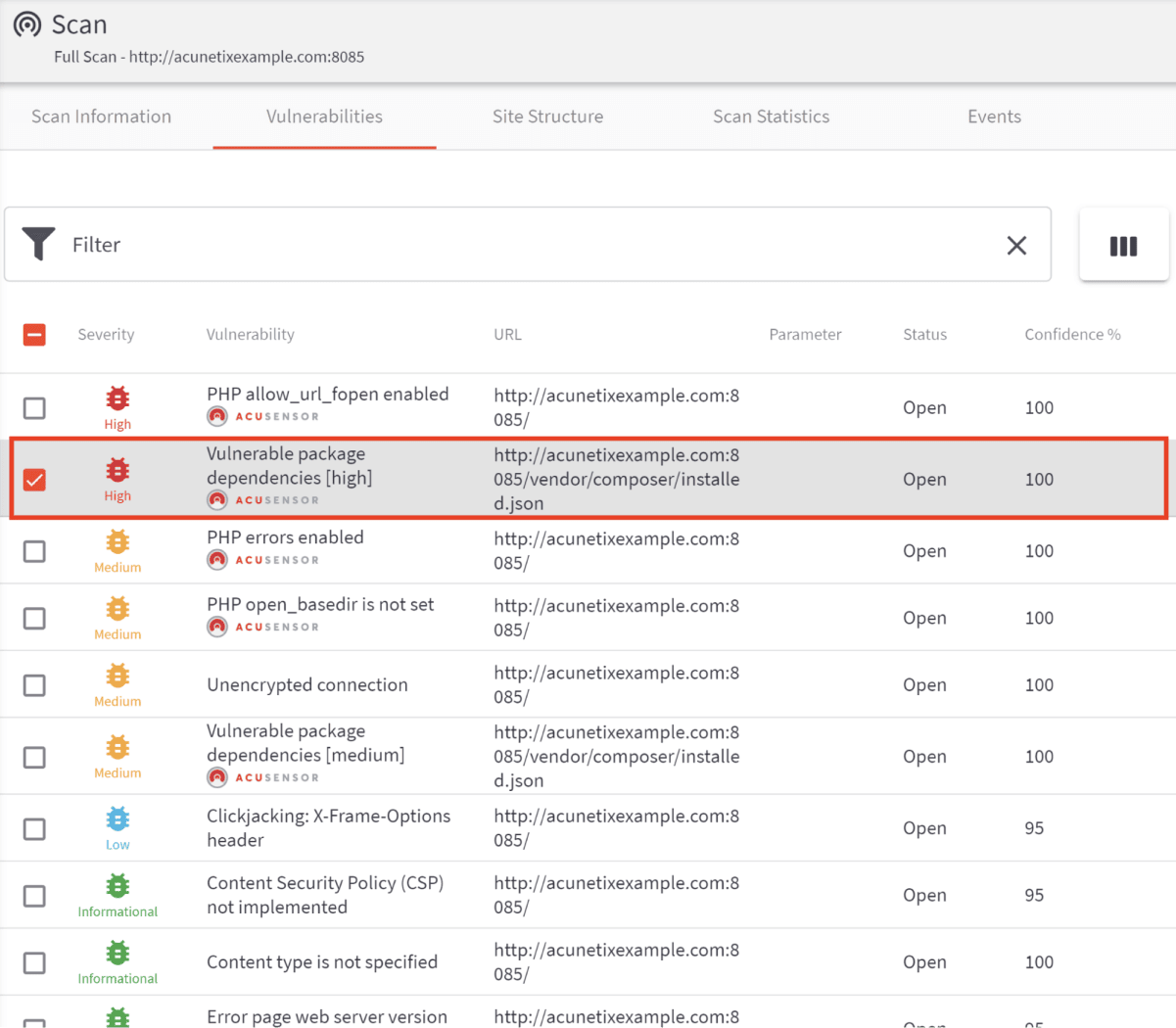Uncheck the Vulnerable package dependencies [high] checkbox
Viewport: 1176px width, 1028px height.
coord(34,480)
